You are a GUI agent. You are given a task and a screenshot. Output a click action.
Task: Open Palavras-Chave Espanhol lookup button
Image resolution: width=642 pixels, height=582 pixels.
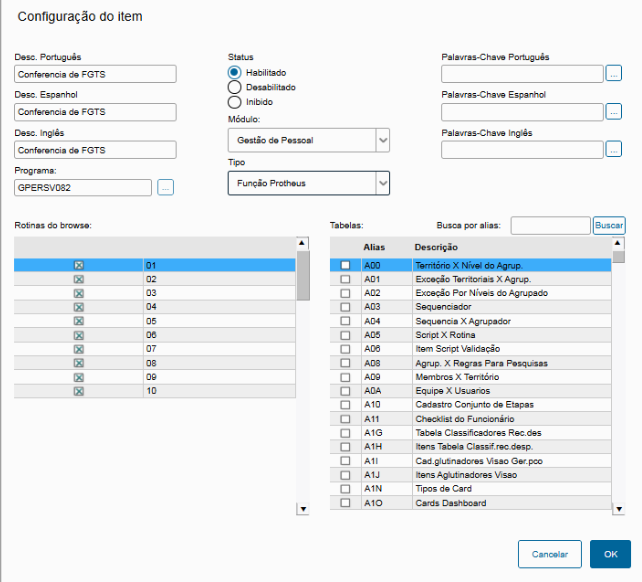613,111
